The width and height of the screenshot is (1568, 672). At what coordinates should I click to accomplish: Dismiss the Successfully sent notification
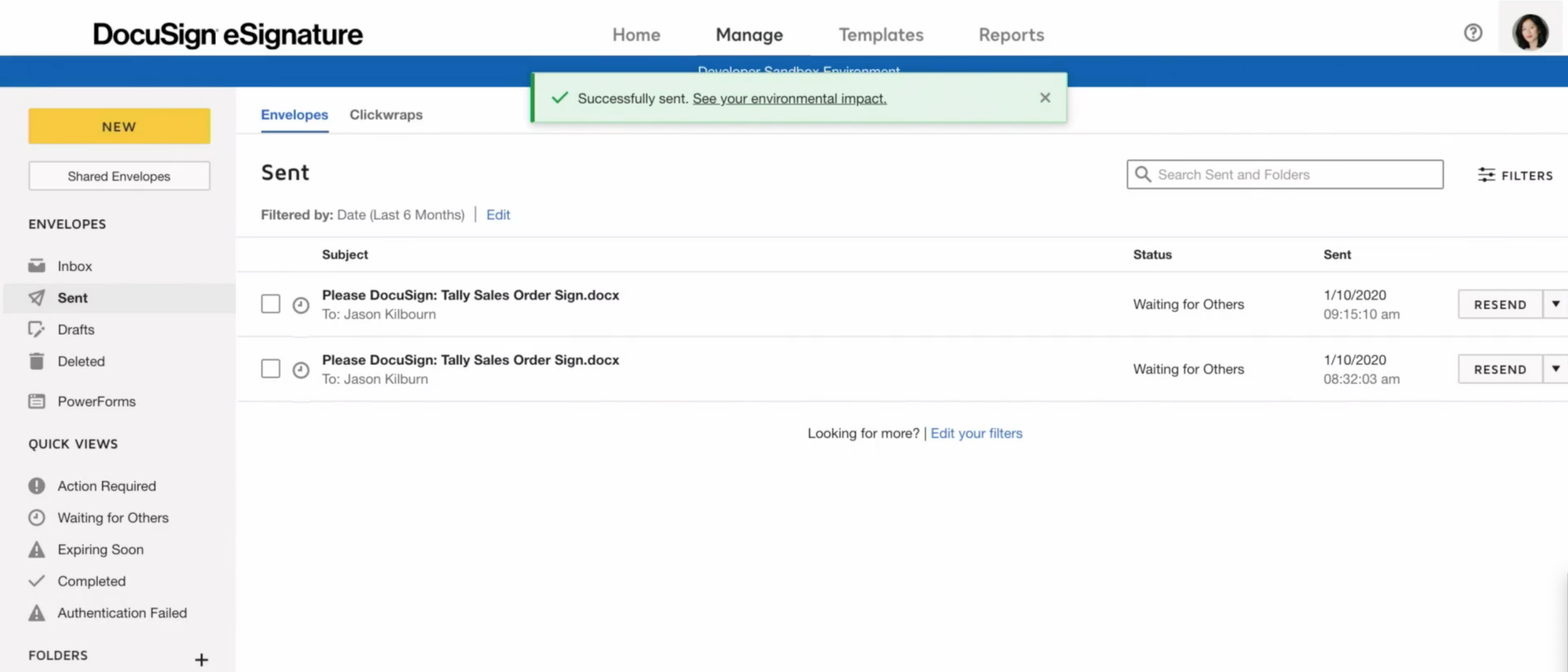(x=1044, y=97)
